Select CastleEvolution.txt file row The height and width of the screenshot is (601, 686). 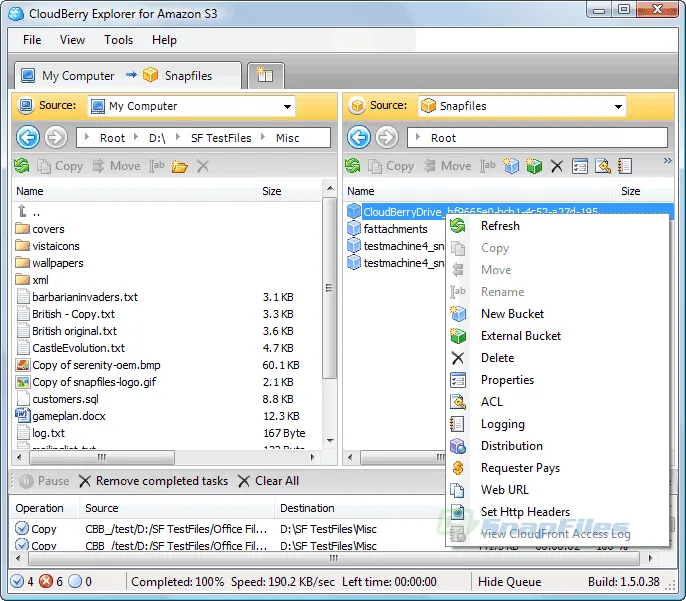point(168,348)
